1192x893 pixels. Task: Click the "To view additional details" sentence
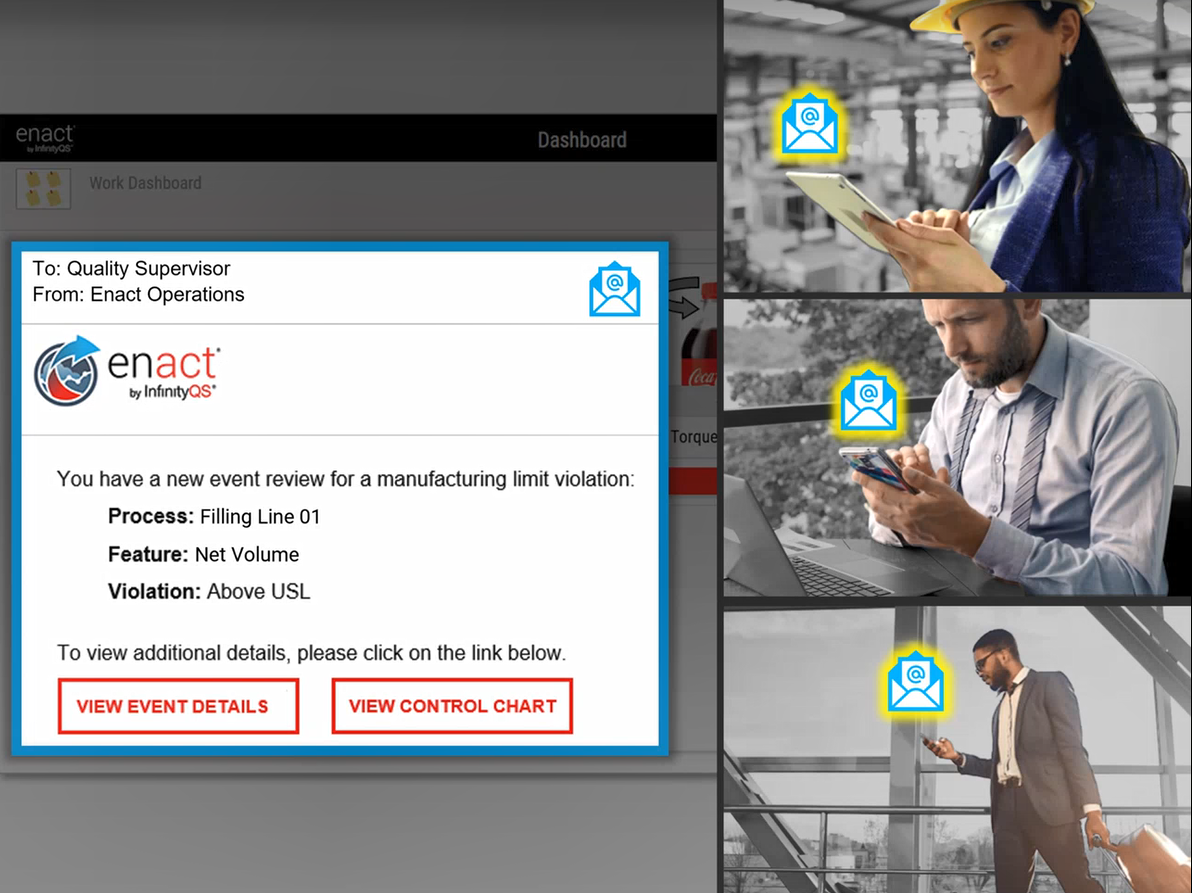click(x=312, y=653)
